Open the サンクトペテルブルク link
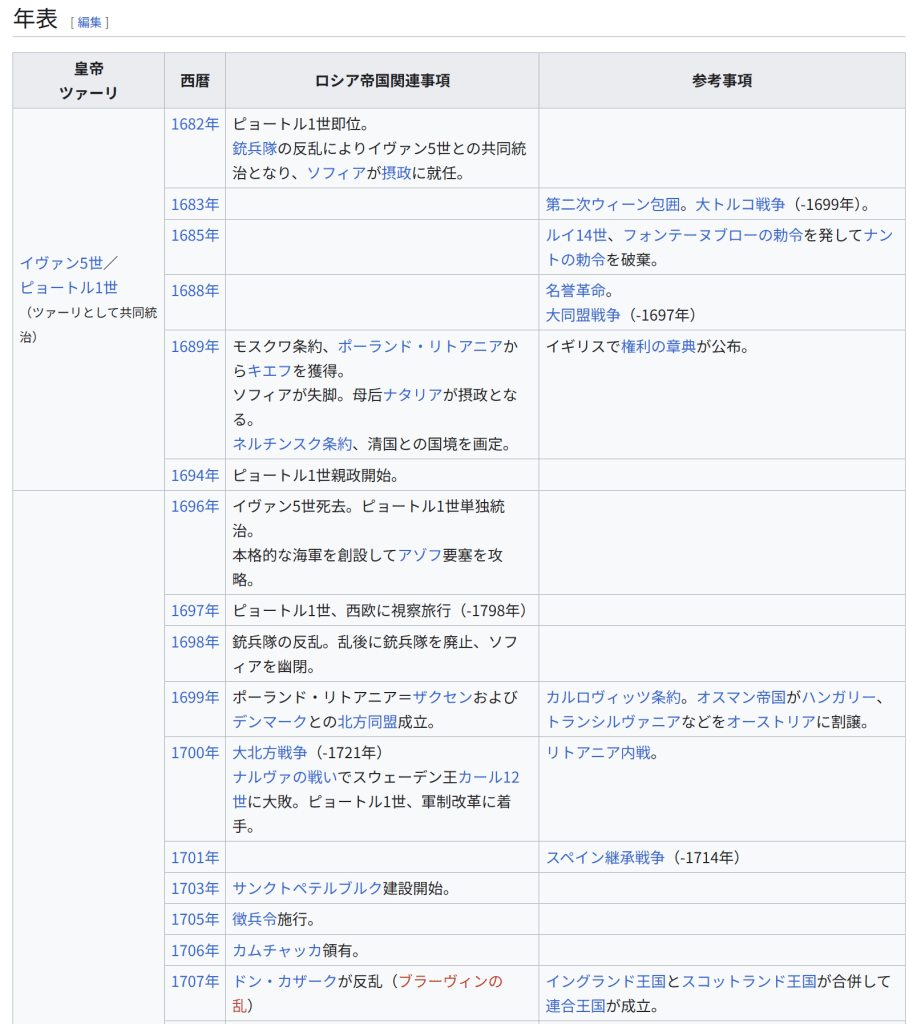 307,888
